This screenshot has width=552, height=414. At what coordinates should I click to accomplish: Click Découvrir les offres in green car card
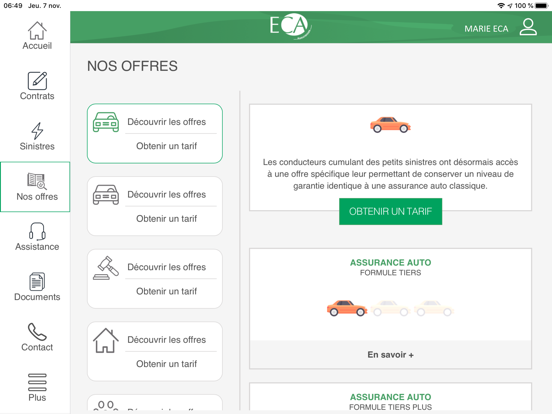167,122
